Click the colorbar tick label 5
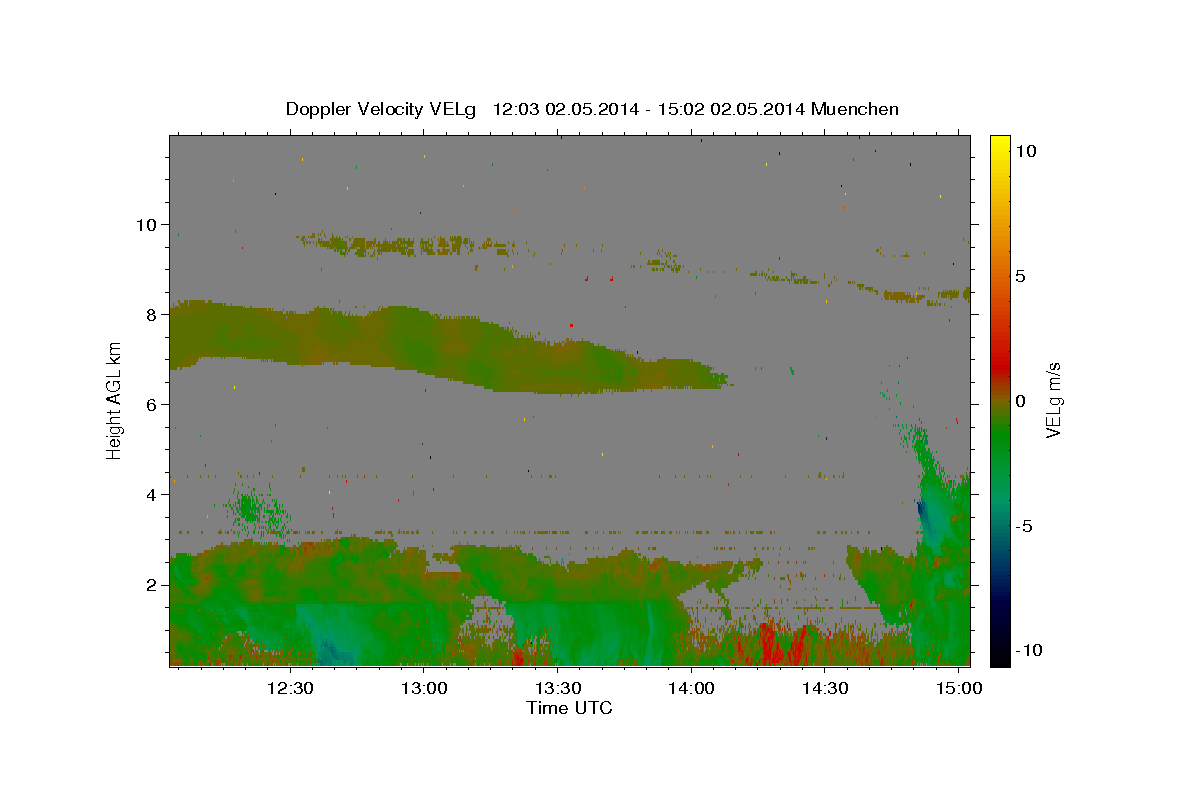Screen dimensions: 1200x800 click(x=1020, y=276)
